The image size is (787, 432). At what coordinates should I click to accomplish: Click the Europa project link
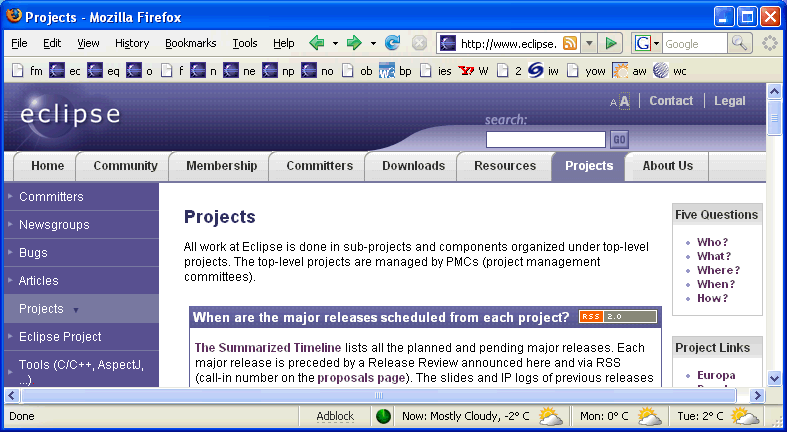(x=716, y=375)
